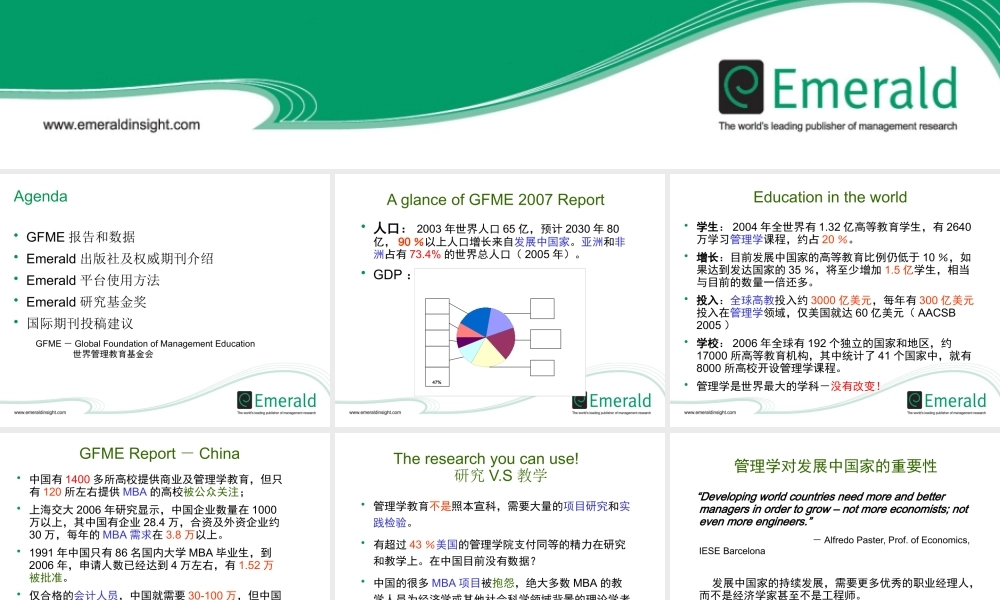Select the "发展中国家的持续发展" paragraph
Viewport: 1000px width, 600px height.
[x=836, y=589]
